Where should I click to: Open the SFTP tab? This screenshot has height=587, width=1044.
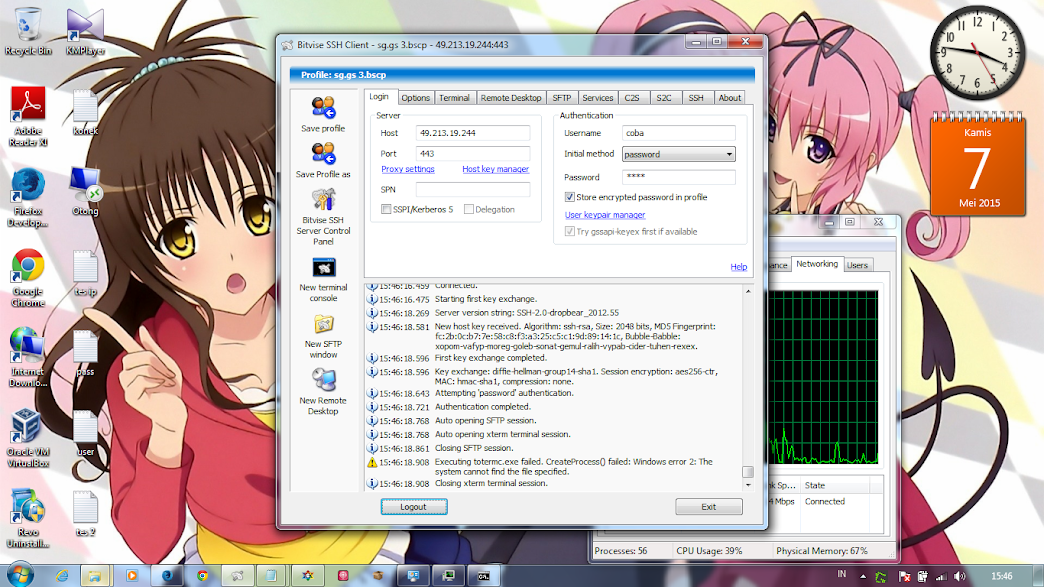[561, 98]
